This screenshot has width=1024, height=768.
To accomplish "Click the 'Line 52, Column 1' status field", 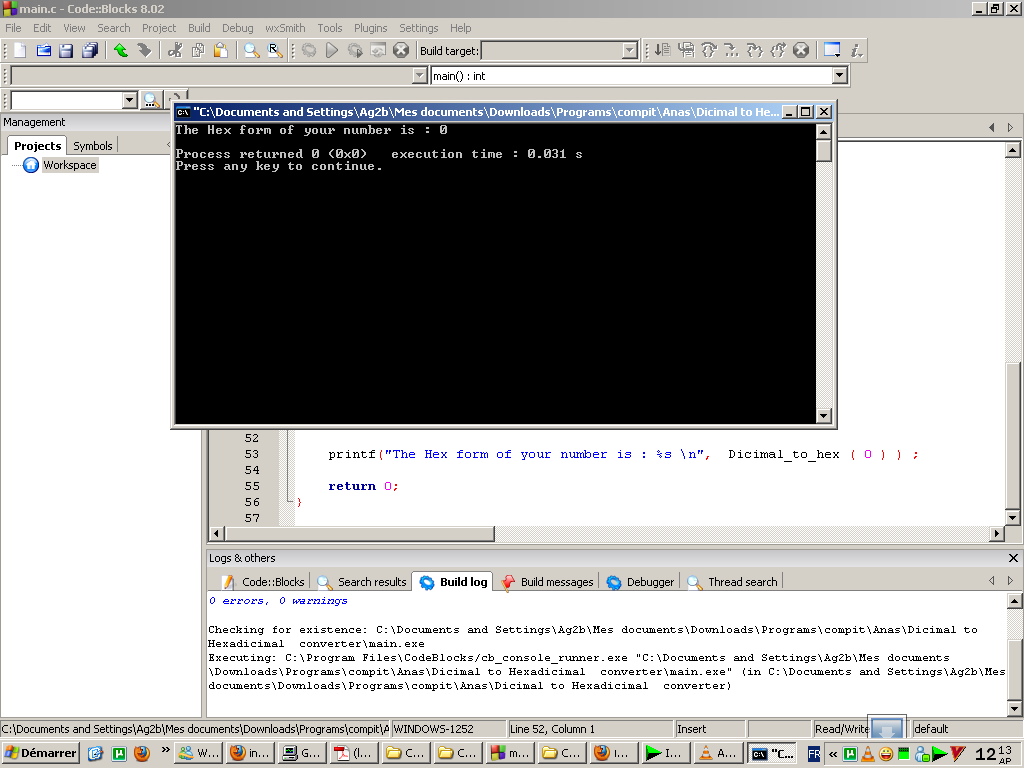I will tap(590, 729).
